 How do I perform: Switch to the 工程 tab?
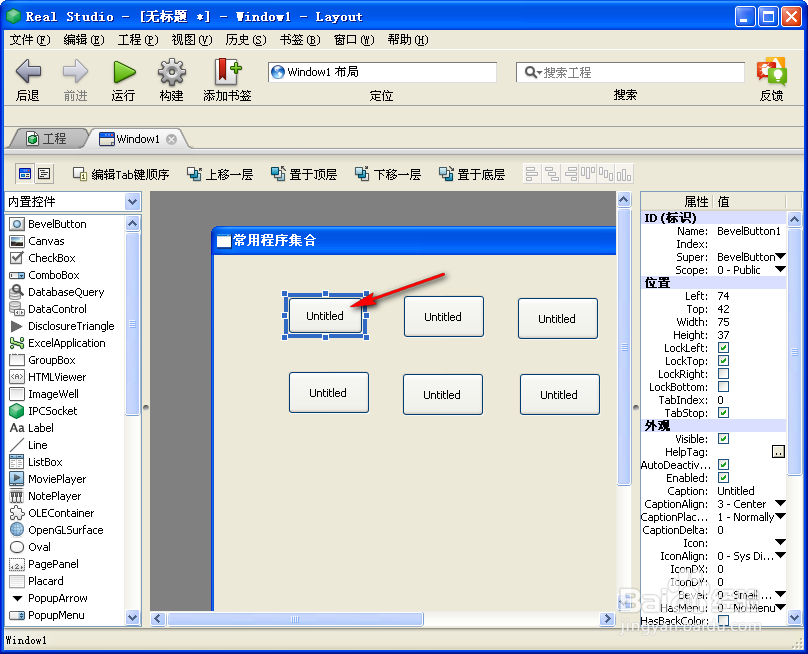point(47,139)
